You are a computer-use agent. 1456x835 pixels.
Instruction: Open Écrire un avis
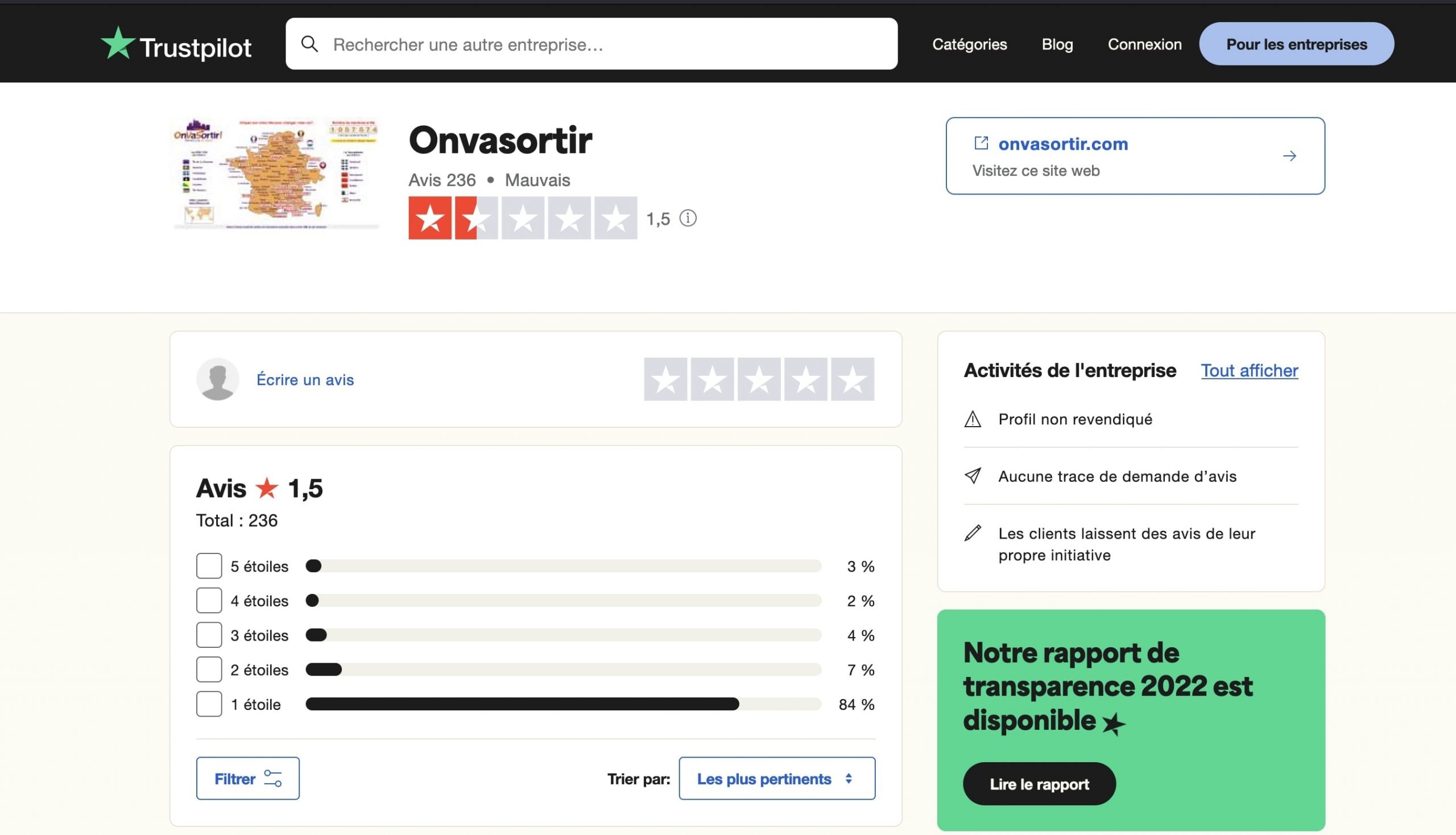pos(304,379)
